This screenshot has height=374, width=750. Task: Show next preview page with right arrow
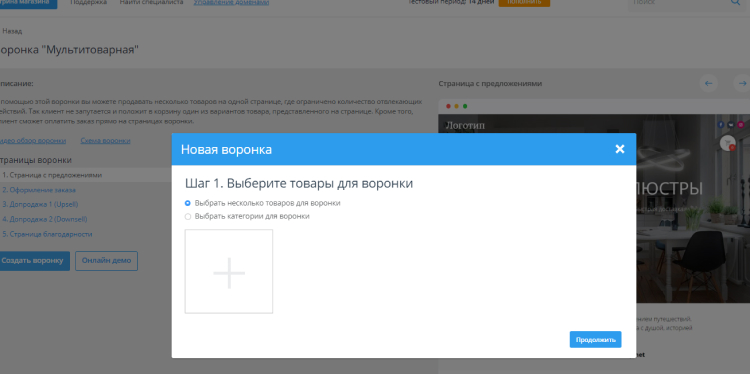coord(742,83)
